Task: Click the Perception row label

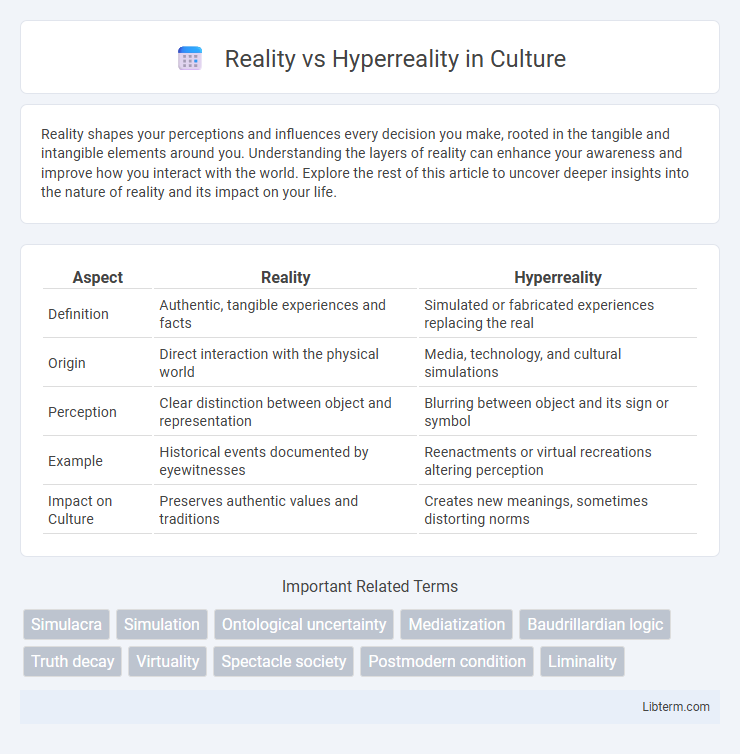Action: point(82,412)
